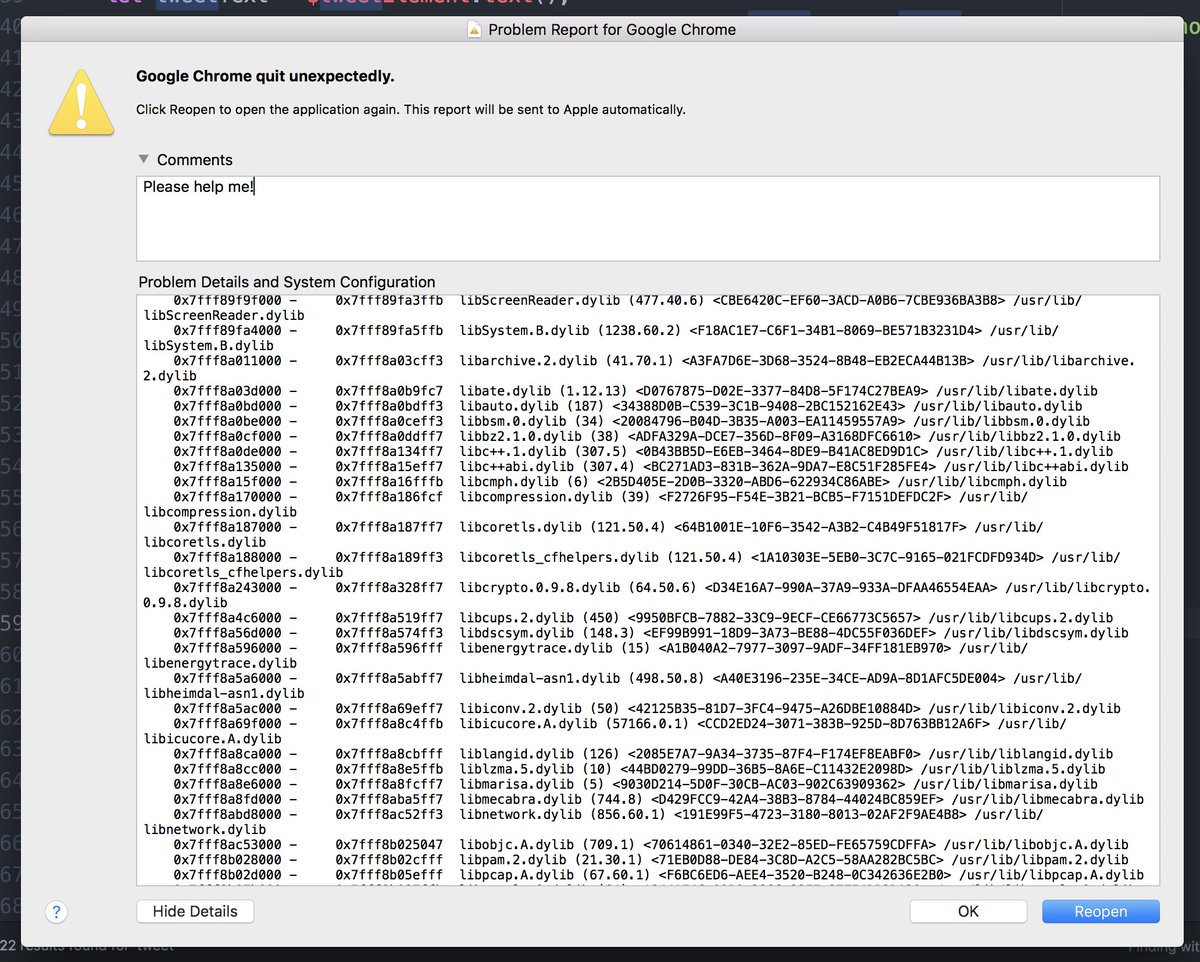Select the libmecabra.dylib (744.8) line
This screenshot has width=1200, height=962.
click(659, 799)
